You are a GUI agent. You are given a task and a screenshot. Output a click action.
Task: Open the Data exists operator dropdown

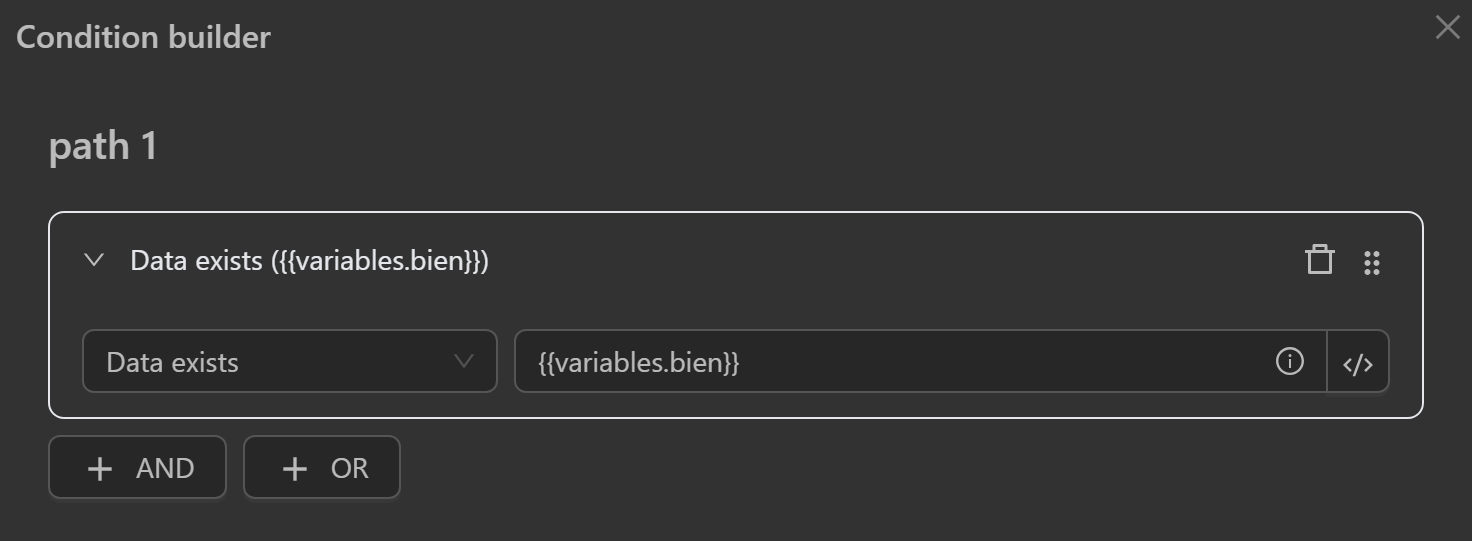click(289, 361)
